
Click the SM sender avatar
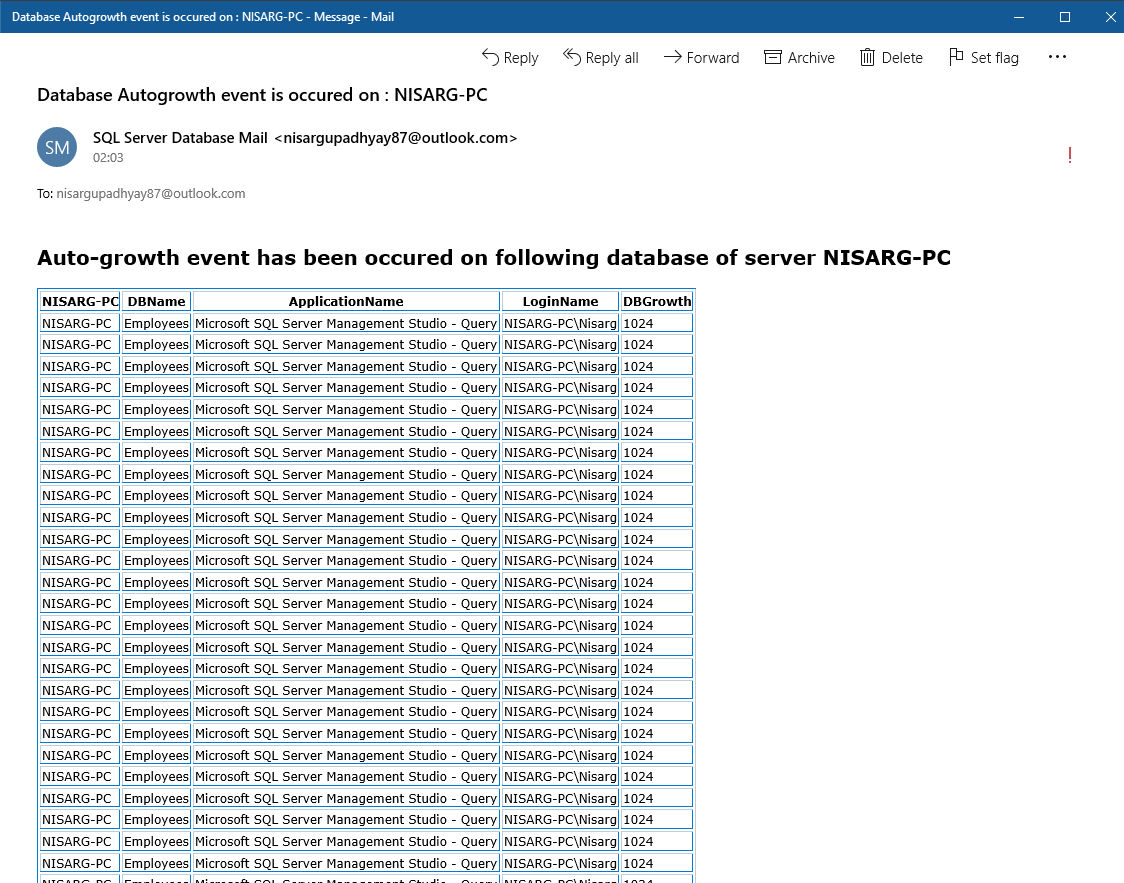click(57, 147)
